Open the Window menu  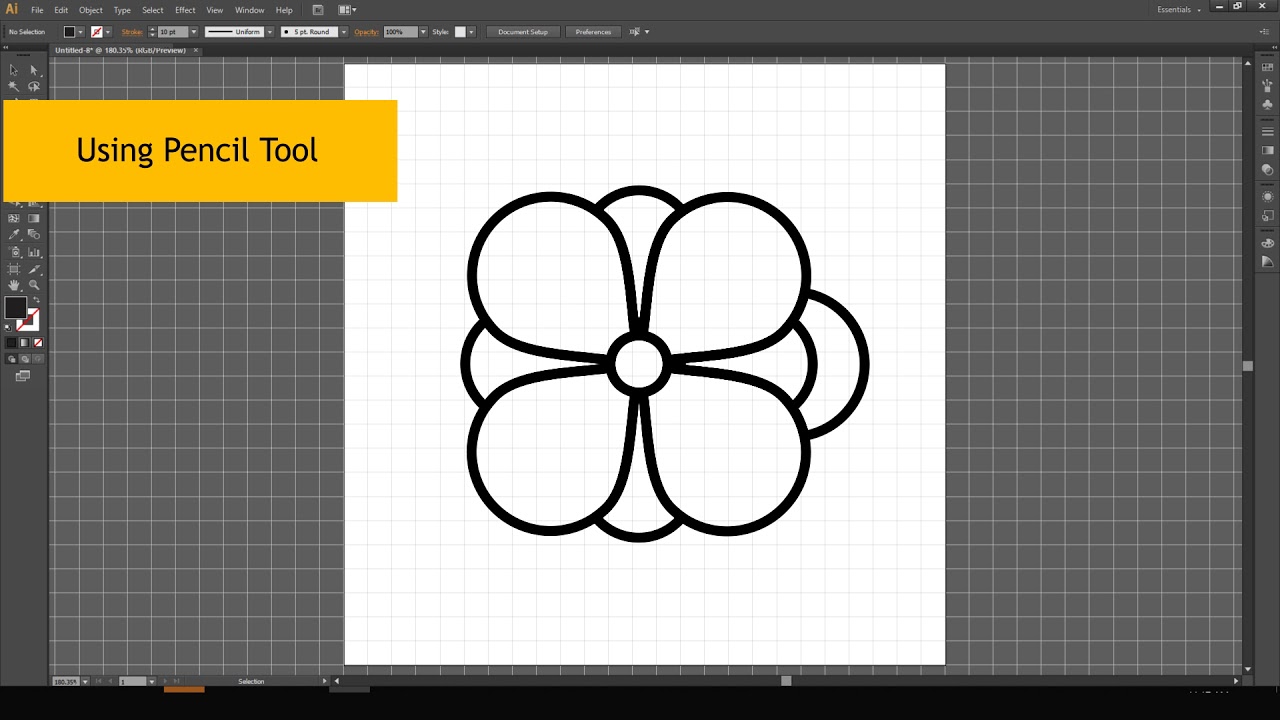point(249,10)
